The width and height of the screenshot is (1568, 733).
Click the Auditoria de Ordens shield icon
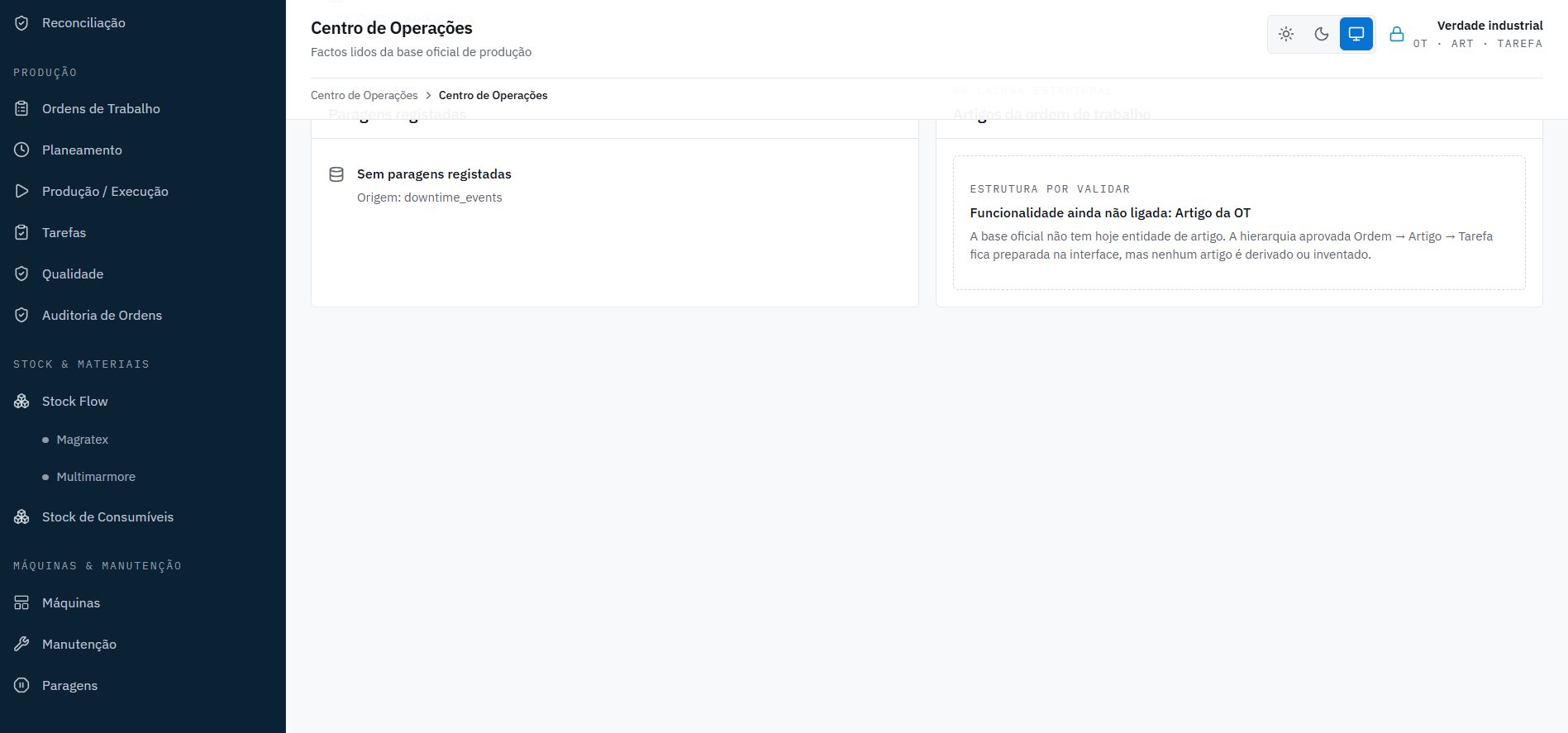click(x=21, y=316)
